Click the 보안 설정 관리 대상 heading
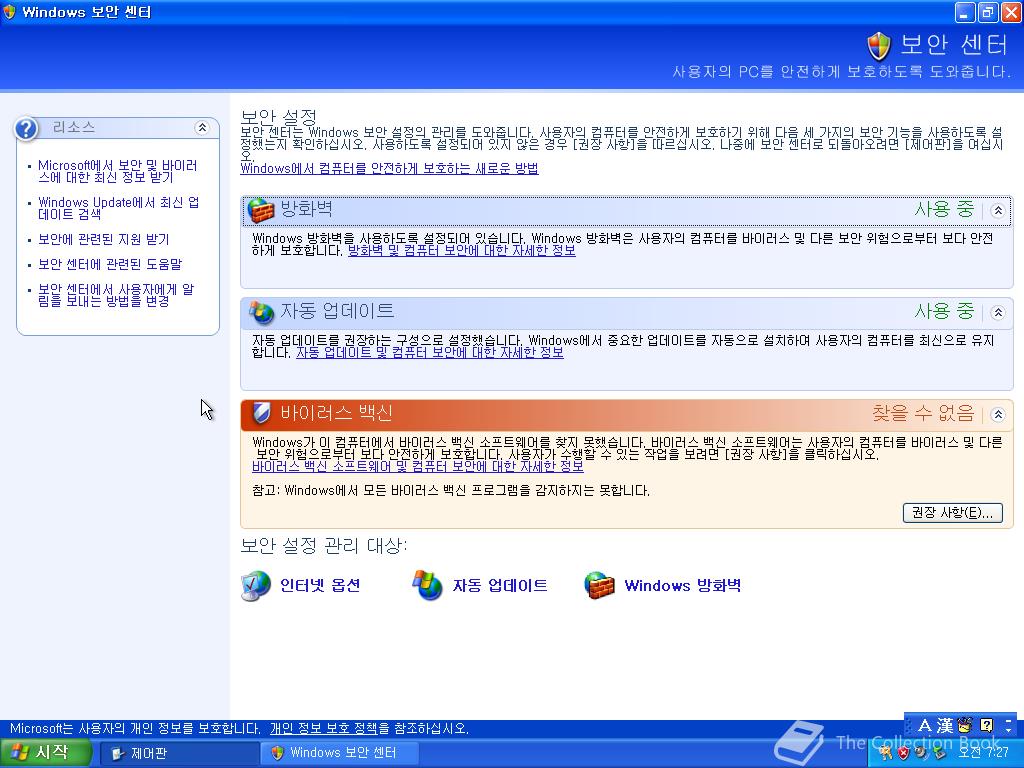 pos(323,546)
